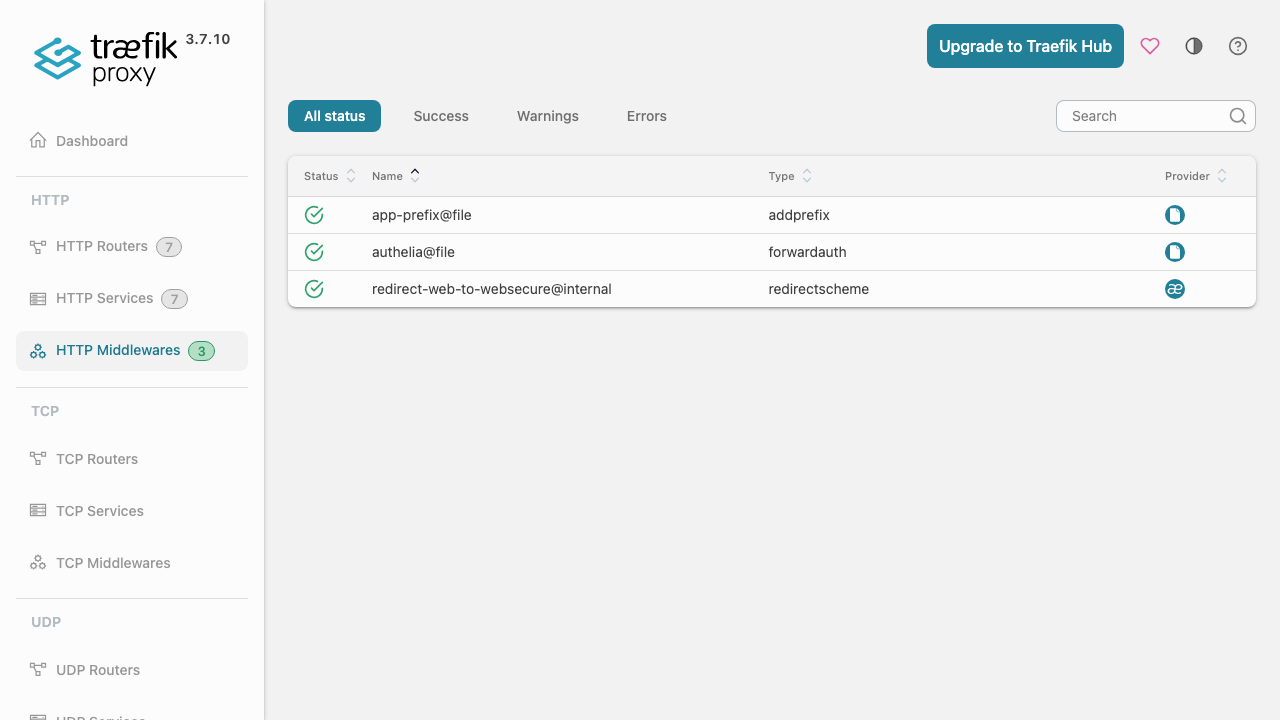1280x720 pixels.
Task: Click the HTTP Routers count badge 7
Action: pos(169,247)
